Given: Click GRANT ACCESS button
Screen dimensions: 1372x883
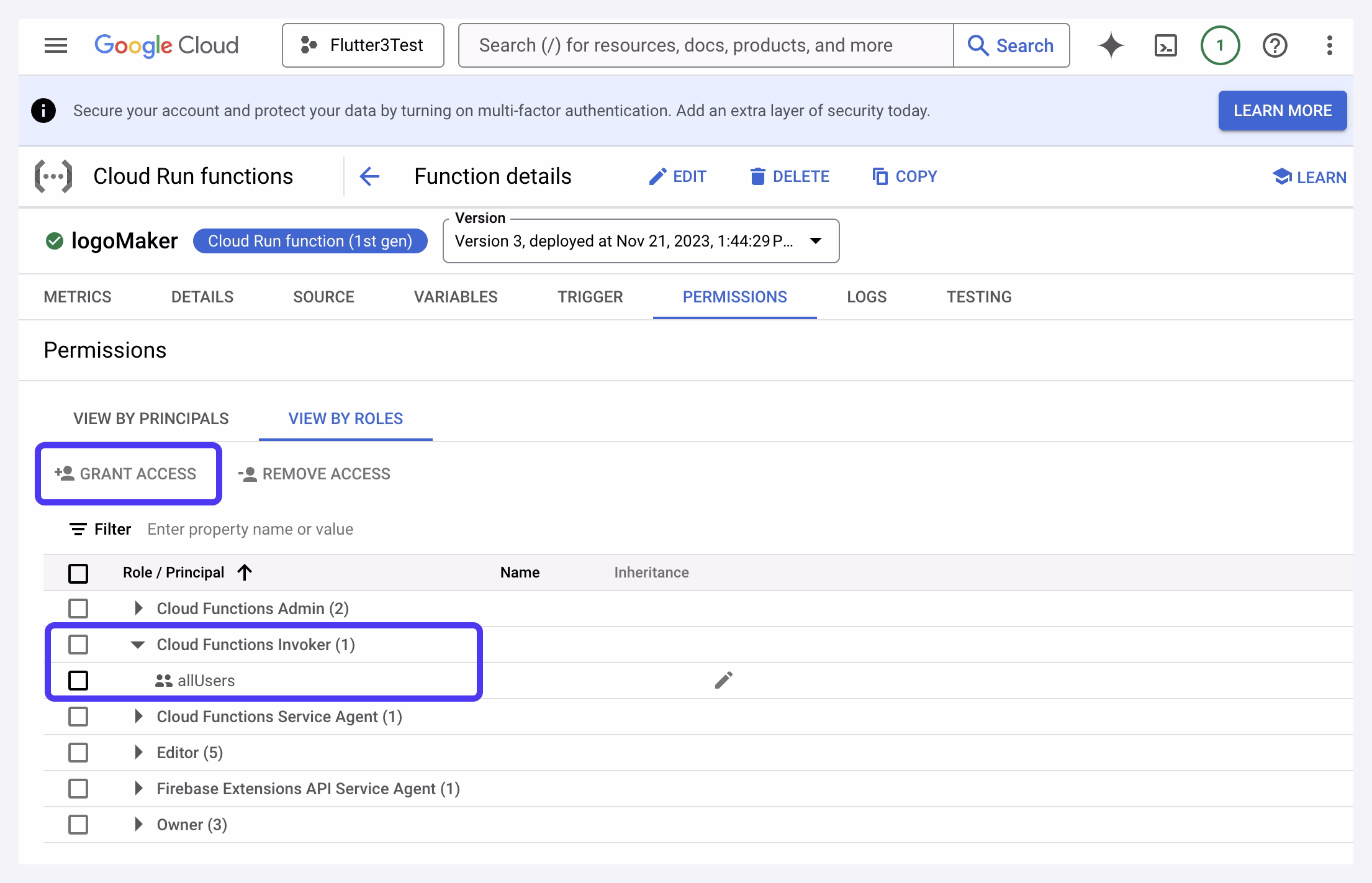Looking at the screenshot, I should tap(126, 474).
